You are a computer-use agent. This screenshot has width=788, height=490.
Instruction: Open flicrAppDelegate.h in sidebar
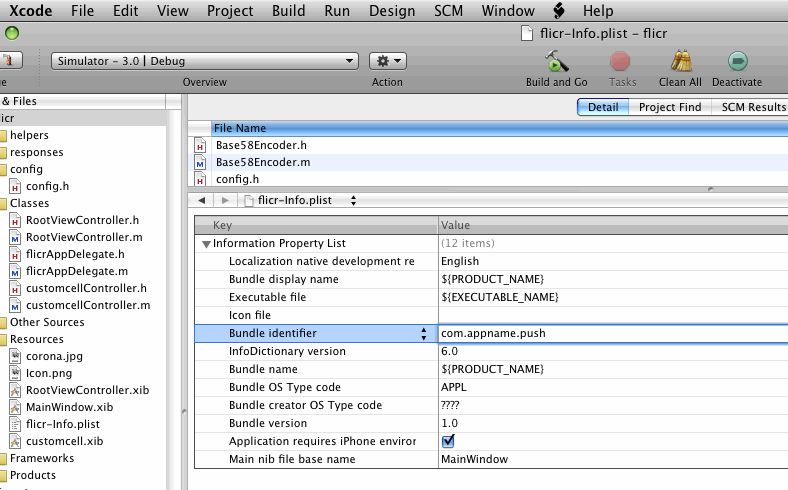[x=75, y=254]
